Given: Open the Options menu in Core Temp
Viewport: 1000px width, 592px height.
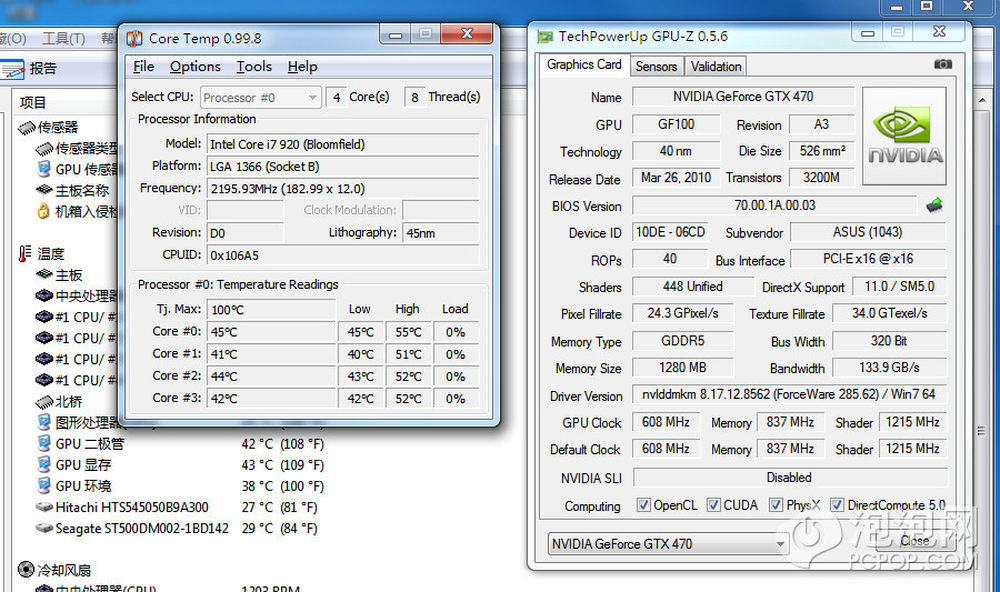Looking at the screenshot, I should coord(195,66).
